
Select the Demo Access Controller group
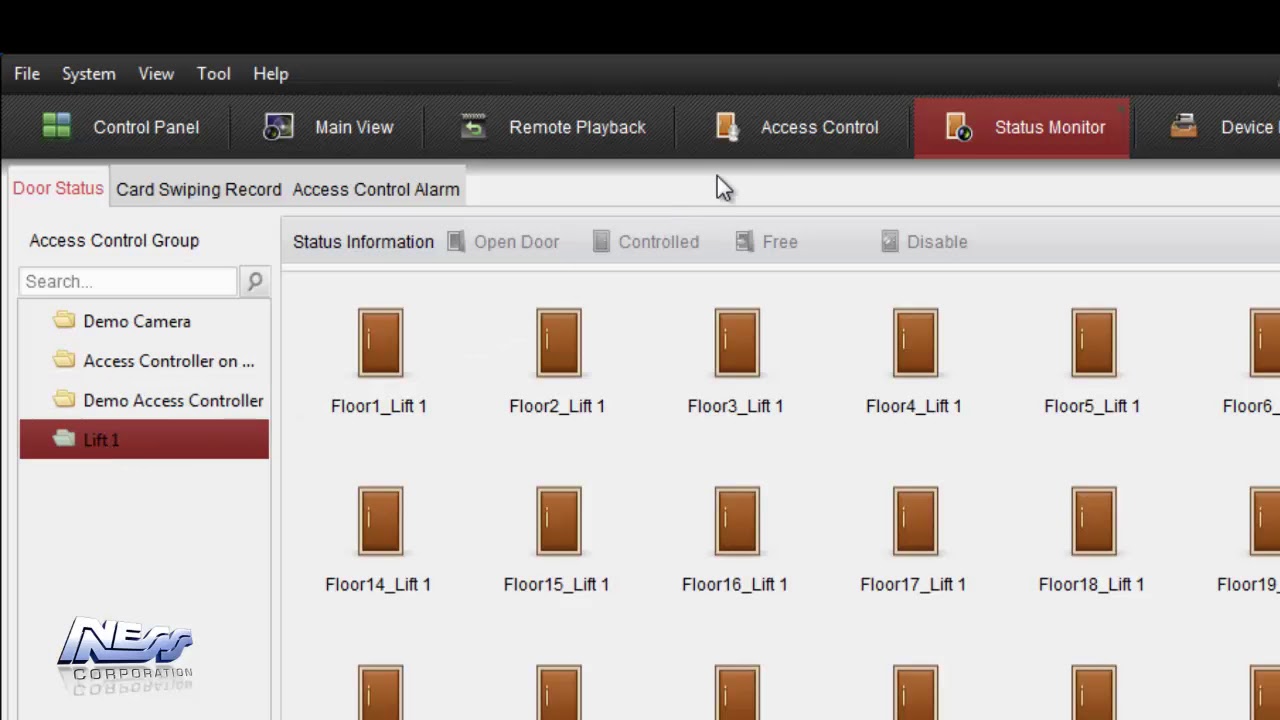click(x=144, y=400)
